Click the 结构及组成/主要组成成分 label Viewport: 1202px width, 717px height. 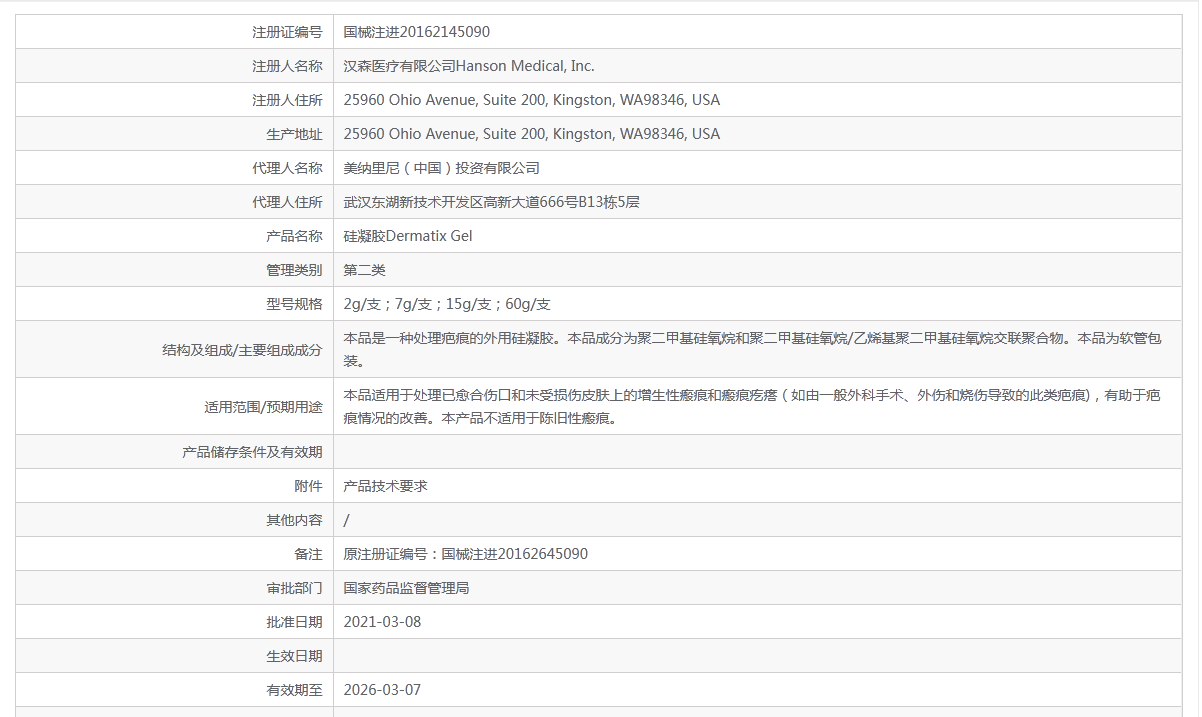pyautogui.click(x=243, y=349)
